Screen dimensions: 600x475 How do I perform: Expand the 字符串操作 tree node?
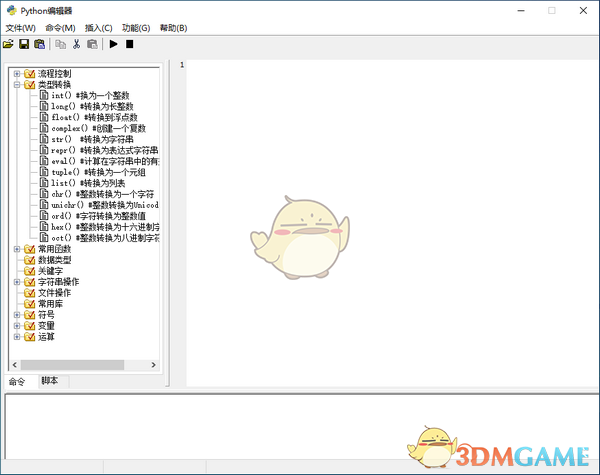point(17,282)
